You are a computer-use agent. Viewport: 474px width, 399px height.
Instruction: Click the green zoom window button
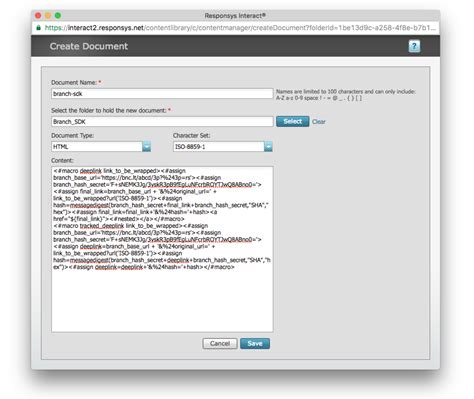(x=58, y=16)
